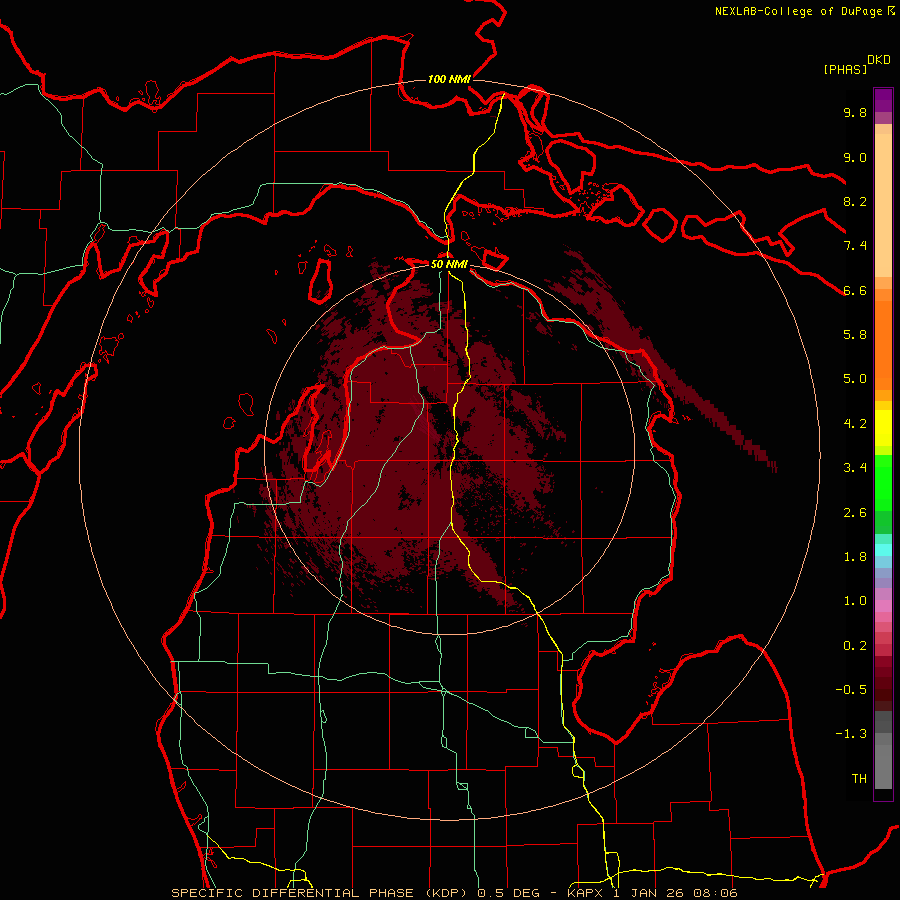Click the 5.0 legend value
Viewport: 900px width, 900px height.
coord(855,379)
